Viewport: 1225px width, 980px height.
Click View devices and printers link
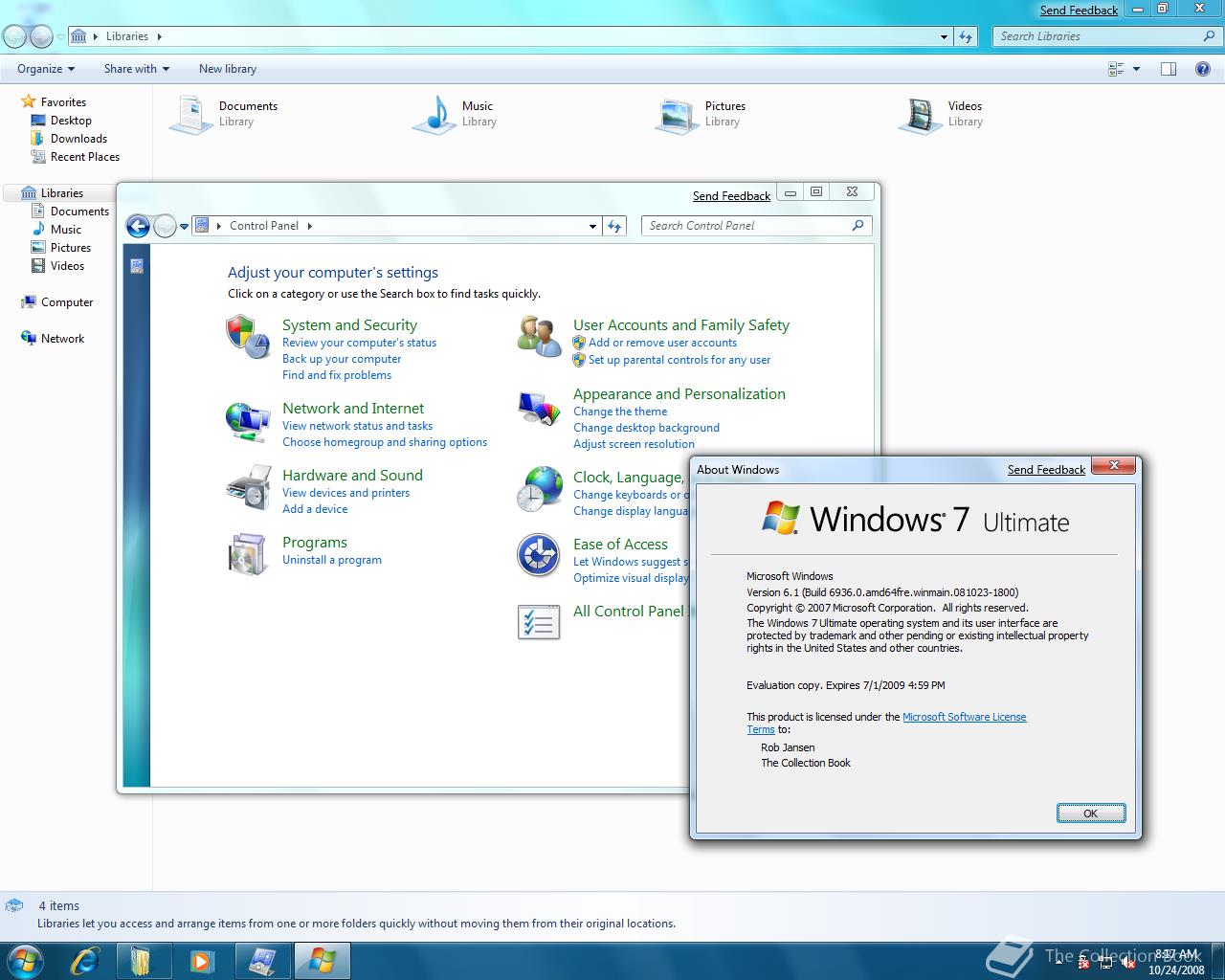click(x=345, y=493)
